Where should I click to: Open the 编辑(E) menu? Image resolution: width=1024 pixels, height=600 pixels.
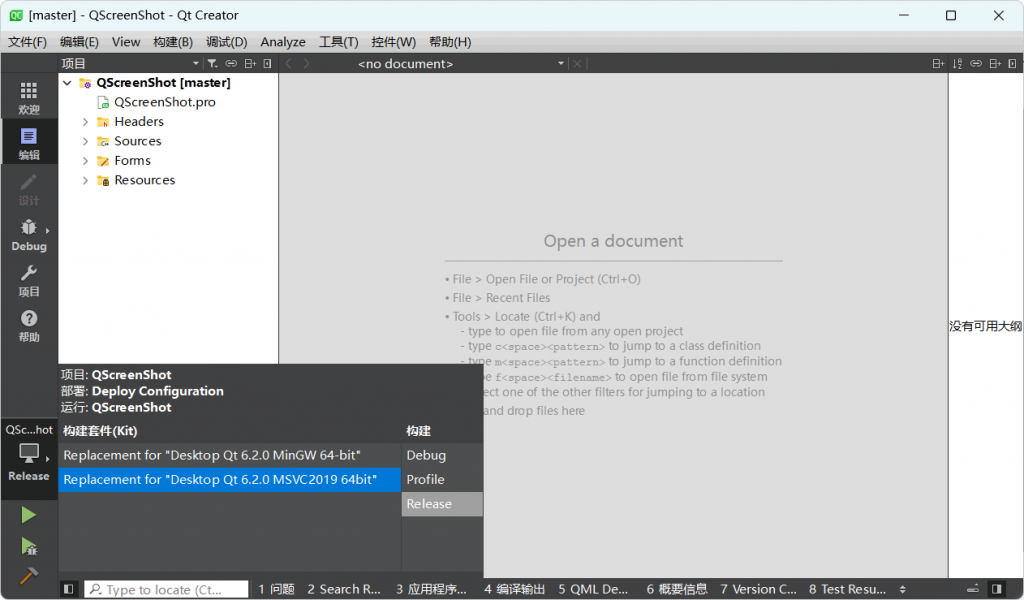click(x=79, y=42)
